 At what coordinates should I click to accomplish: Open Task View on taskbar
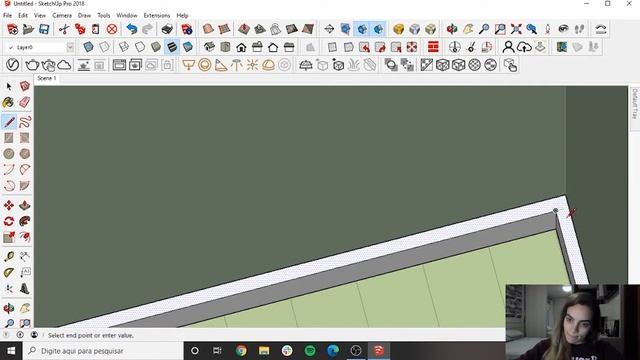(217, 351)
